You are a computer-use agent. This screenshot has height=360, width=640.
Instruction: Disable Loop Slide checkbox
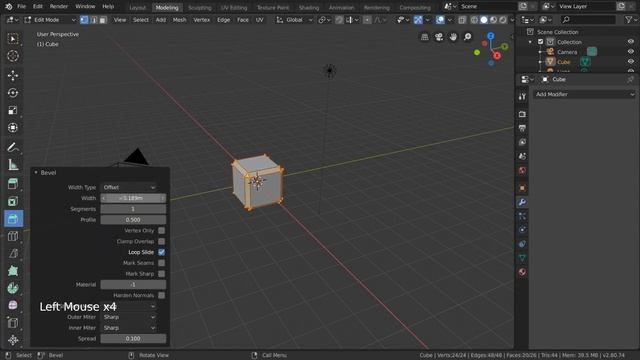pos(162,252)
